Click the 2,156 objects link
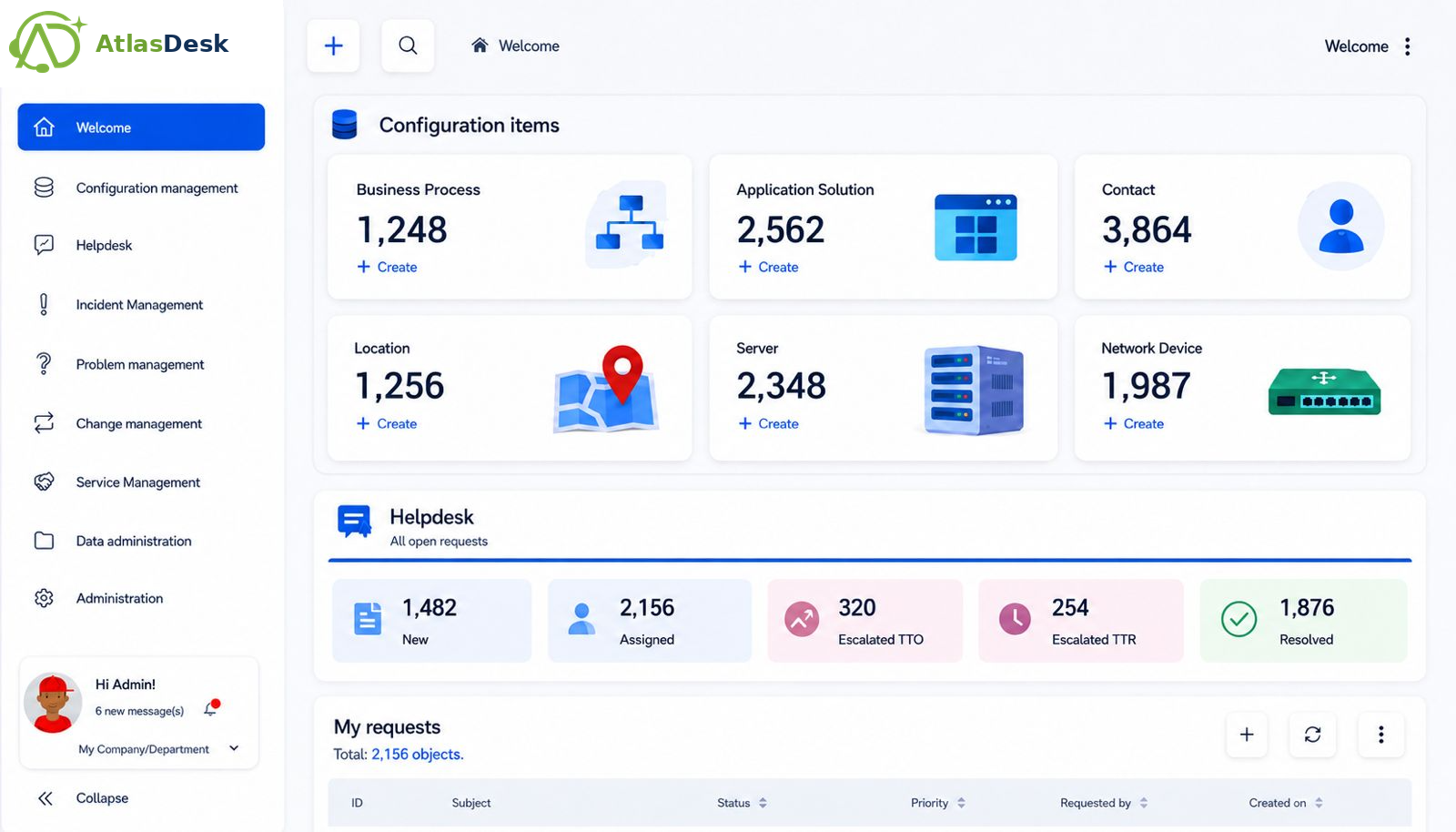The height and width of the screenshot is (832, 1456). [x=417, y=755]
